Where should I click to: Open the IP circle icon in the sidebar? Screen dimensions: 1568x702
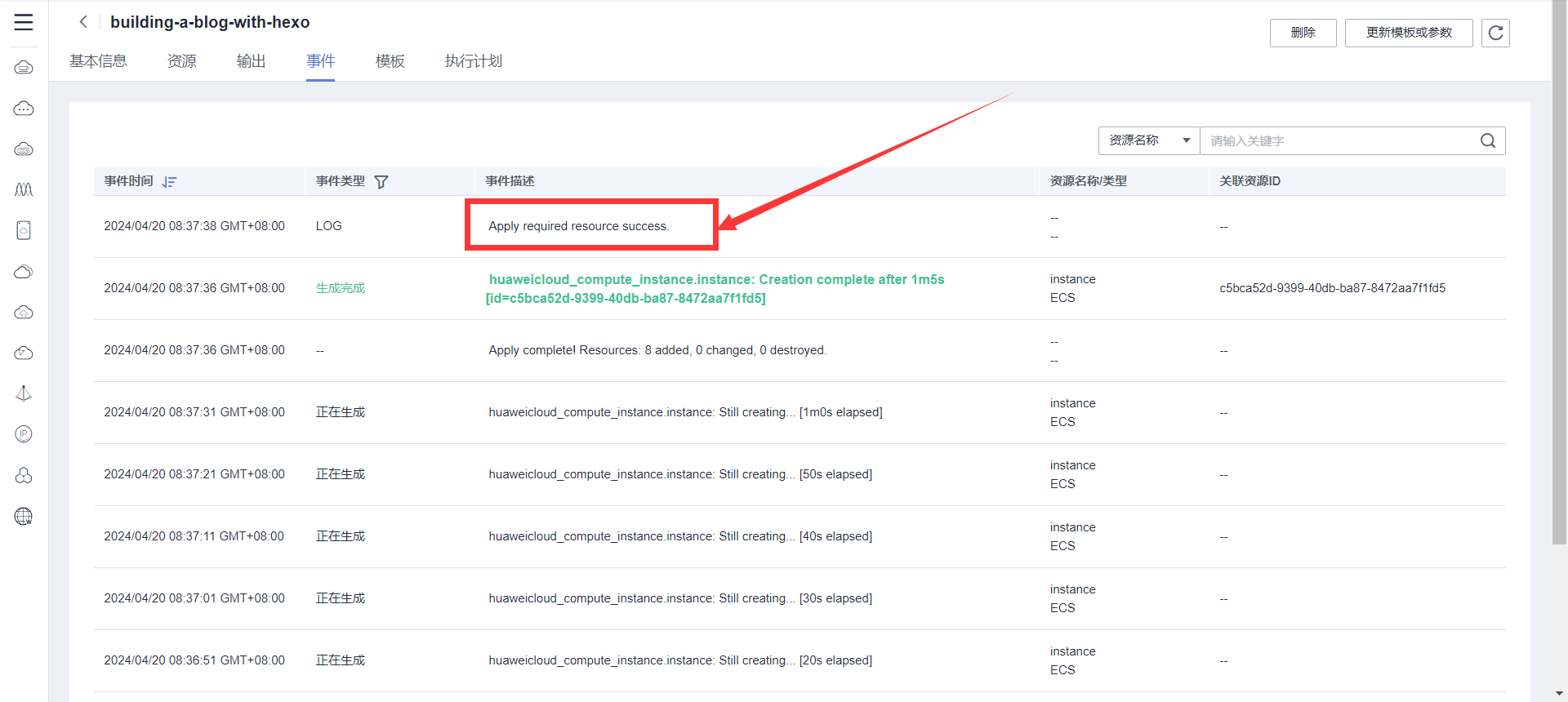24,434
